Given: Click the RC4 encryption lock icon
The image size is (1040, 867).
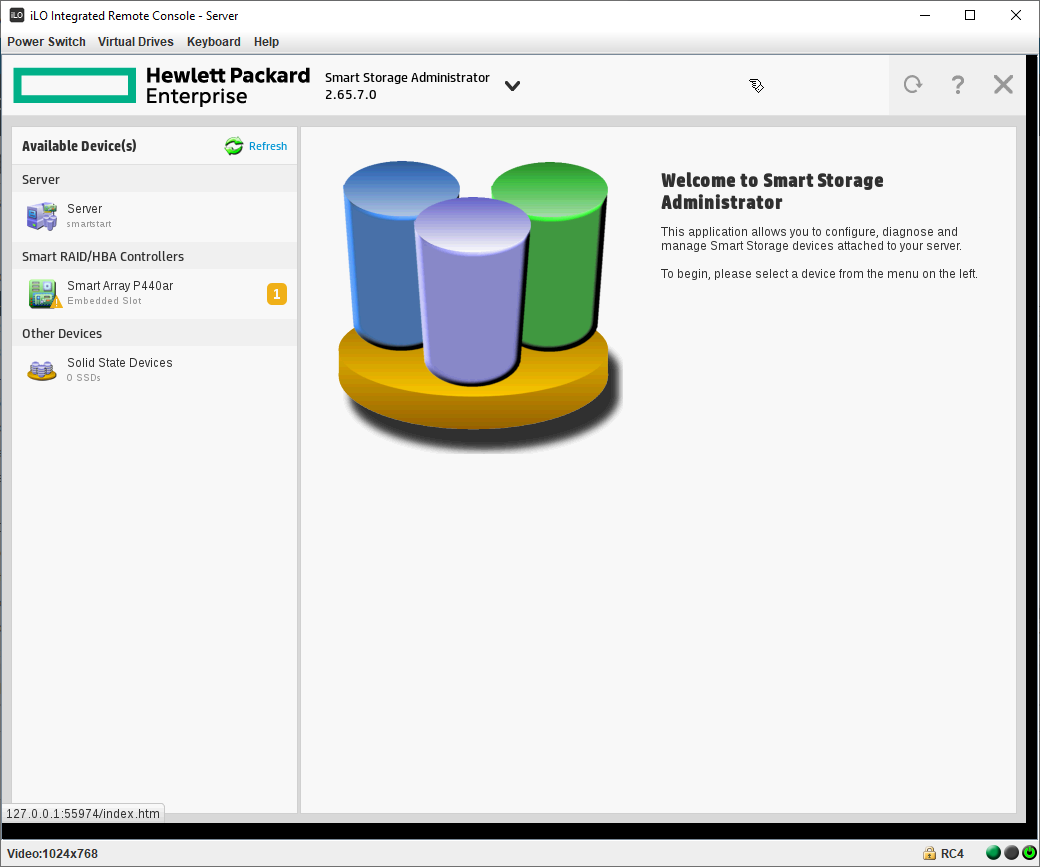Looking at the screenshot, I should [929, 853].
